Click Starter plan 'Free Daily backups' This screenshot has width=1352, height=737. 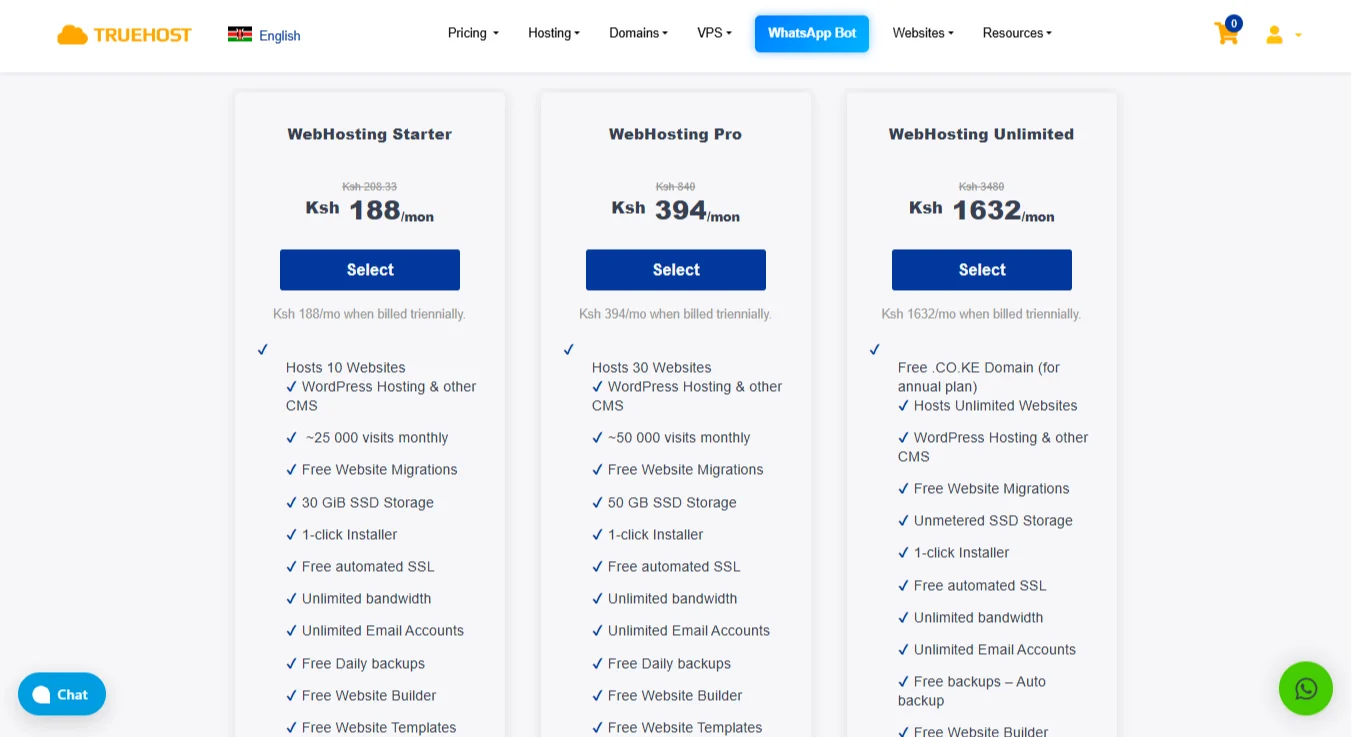363,664
